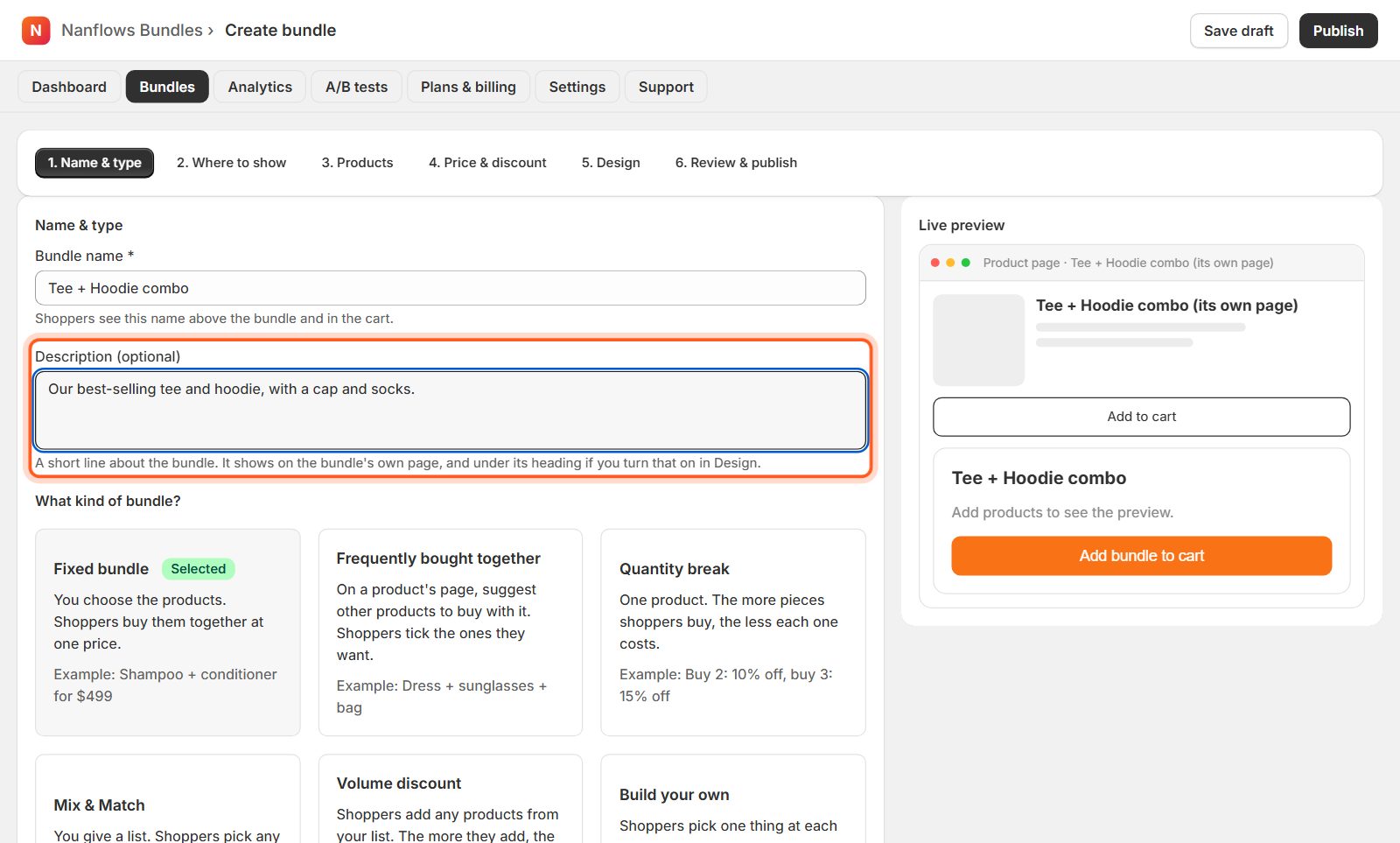Click the Nanflows N logo icon
The height and width of the screenshot is (843, 1400).
click(x=36, y=31)
